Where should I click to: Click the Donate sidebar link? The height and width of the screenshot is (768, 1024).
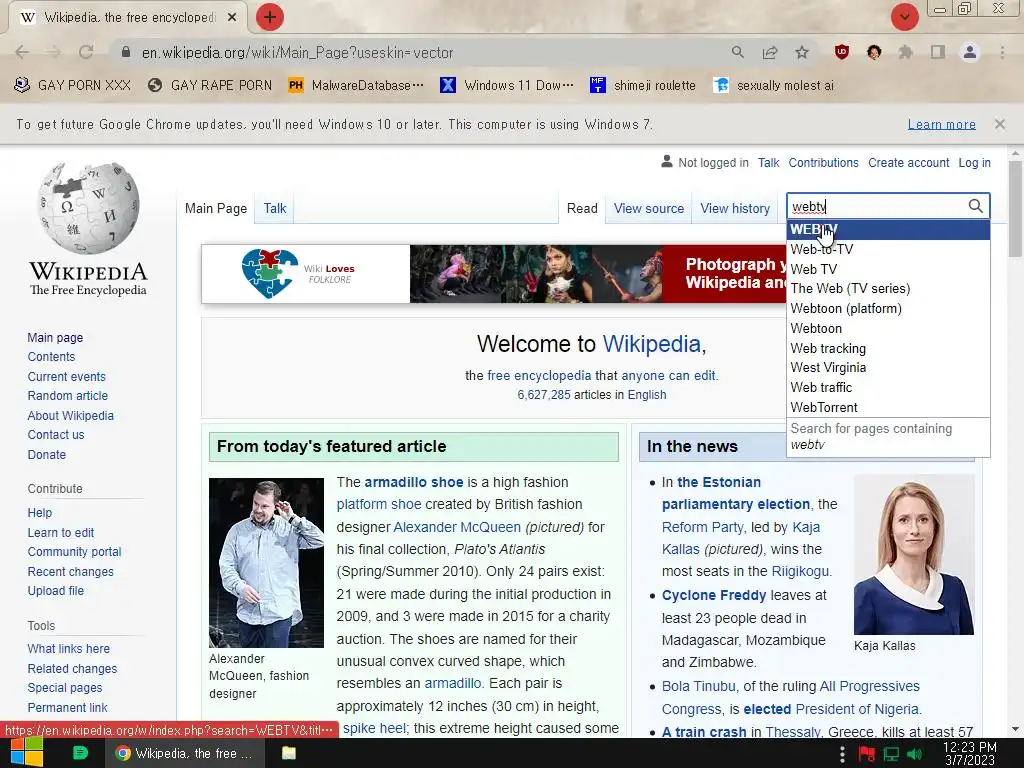46,455
